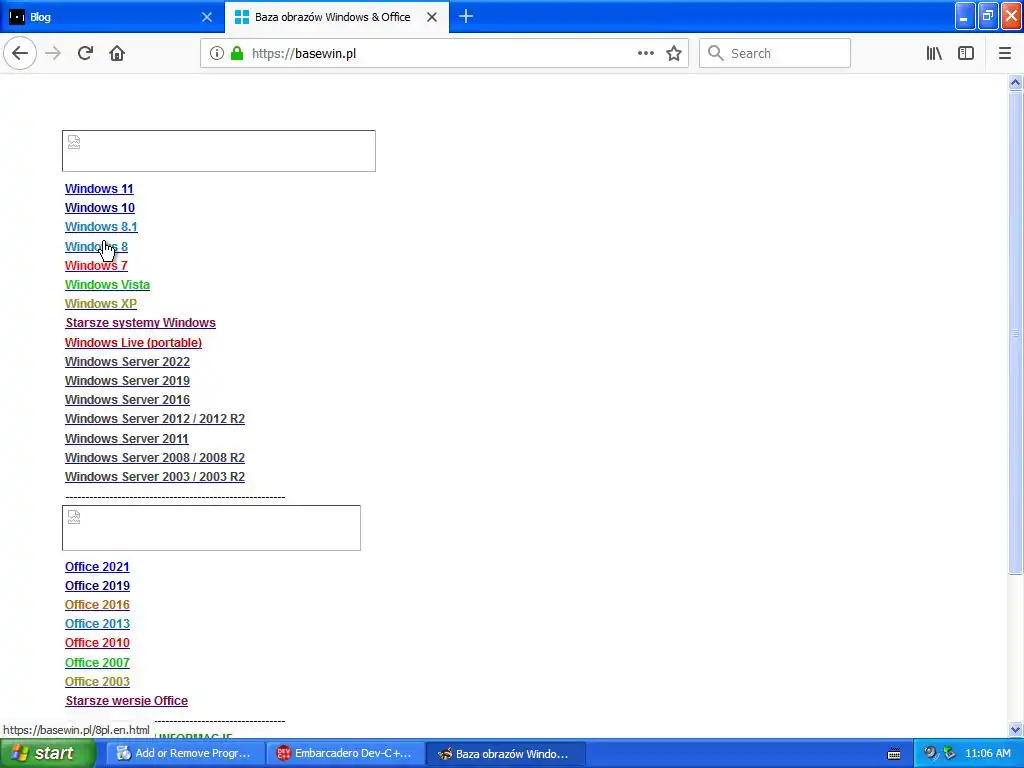Click the scrollbar down arrow
1024x768 pixels.
pyautogui.click(x=1015, y=729)
